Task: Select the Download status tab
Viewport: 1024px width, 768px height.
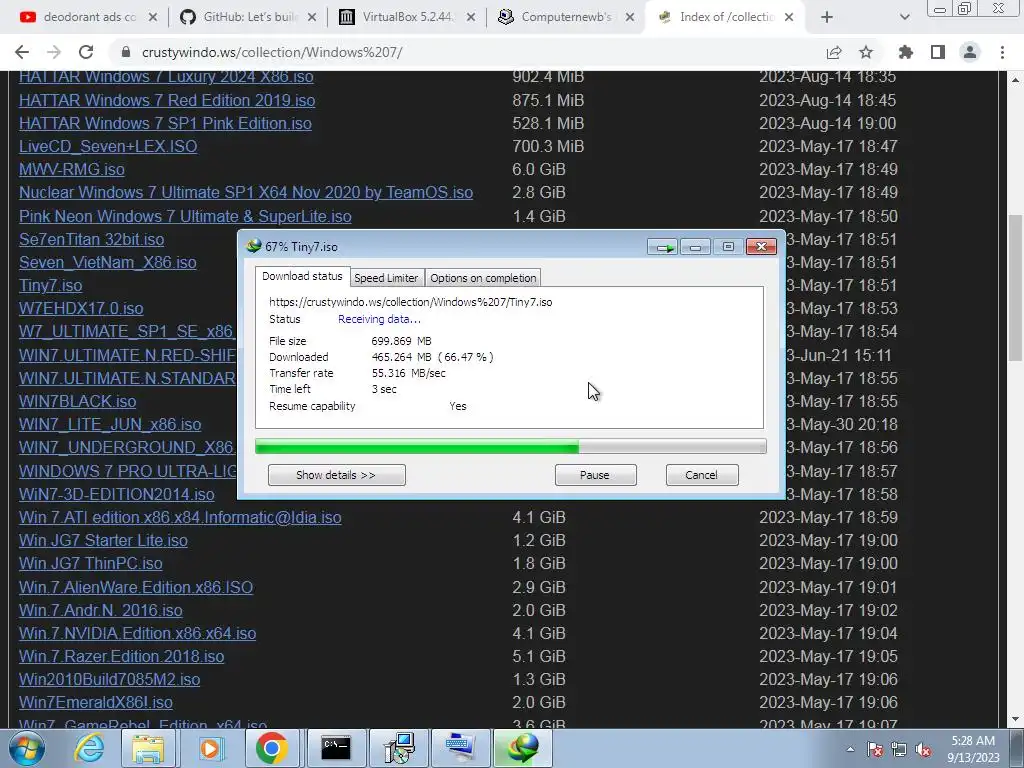Action: point(302,276)
